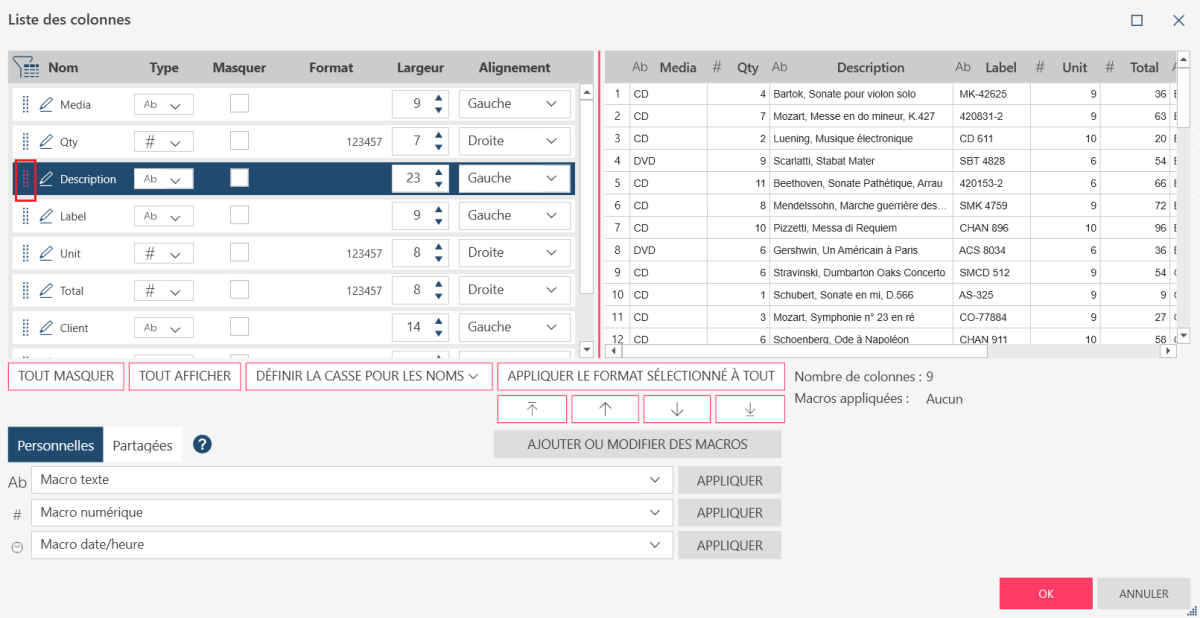Click the drag handle of Description row
Image resolution: width=1200 pixels, height=618 pixels.
tap(26, 179)
